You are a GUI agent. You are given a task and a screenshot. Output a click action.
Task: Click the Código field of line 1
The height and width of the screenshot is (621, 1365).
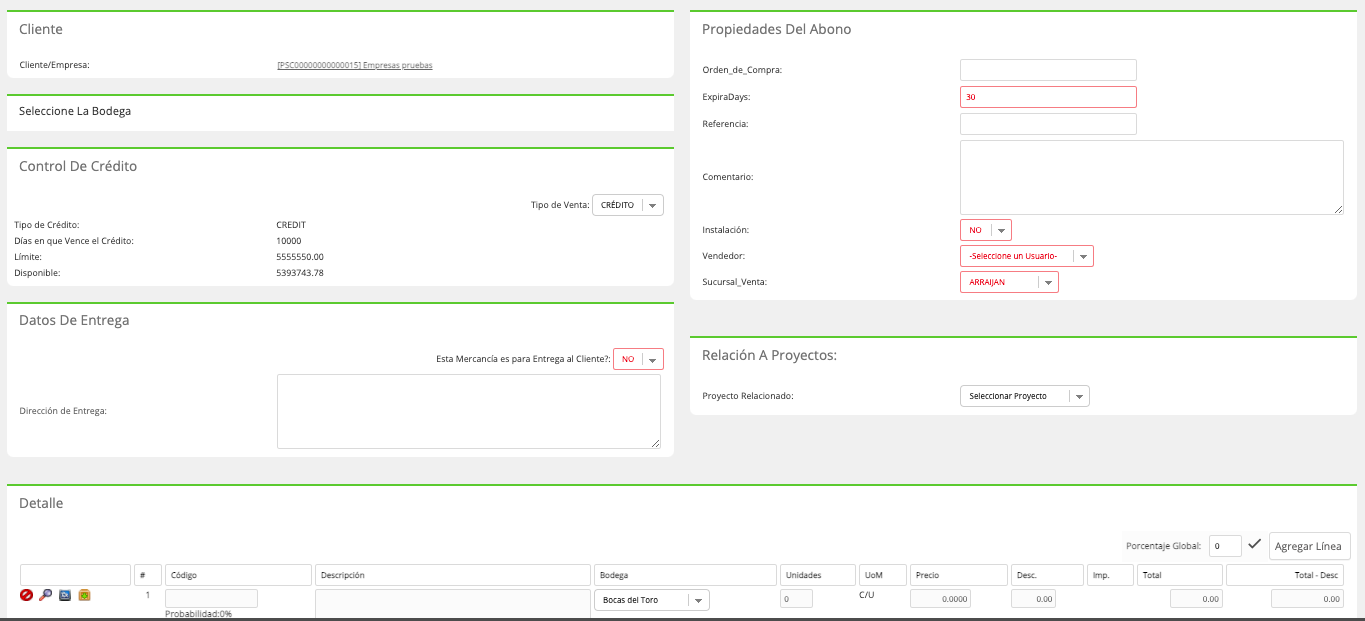pos(211,598)
